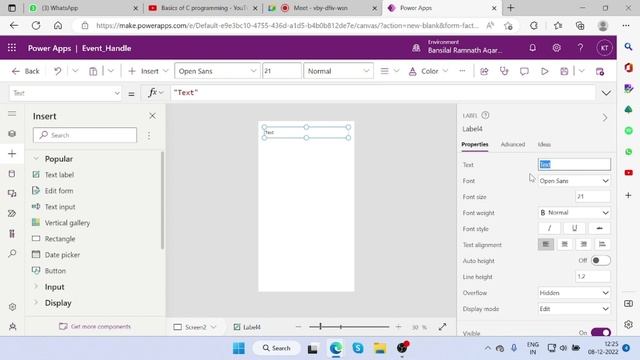Toggle Italic font style
The image size is (640, 360).
tap(549, 229)
